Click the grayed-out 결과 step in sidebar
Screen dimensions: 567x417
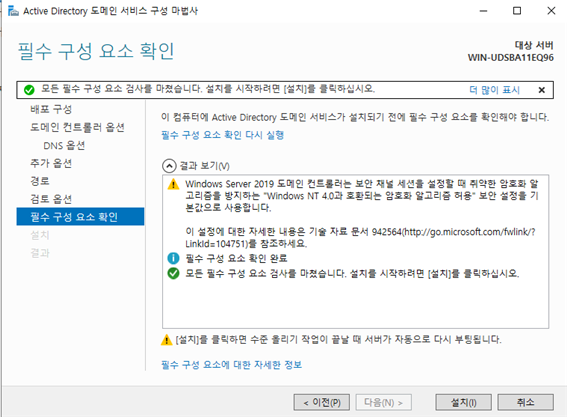click(x=40, y=253)
